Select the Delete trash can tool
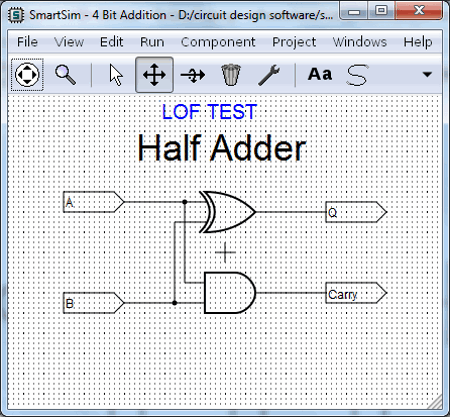 tap(231, 75)
